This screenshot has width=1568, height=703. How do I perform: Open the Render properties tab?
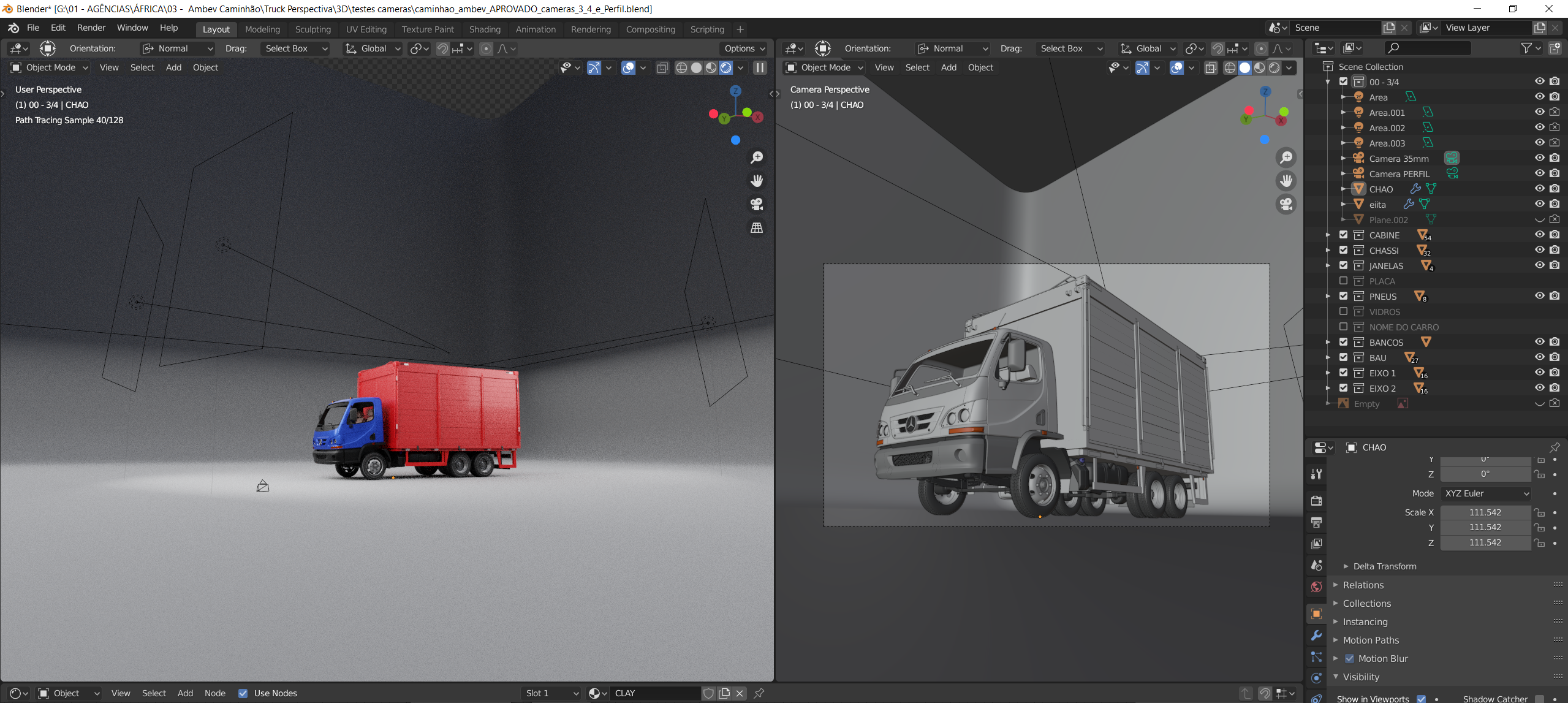tap(1316, 501)
